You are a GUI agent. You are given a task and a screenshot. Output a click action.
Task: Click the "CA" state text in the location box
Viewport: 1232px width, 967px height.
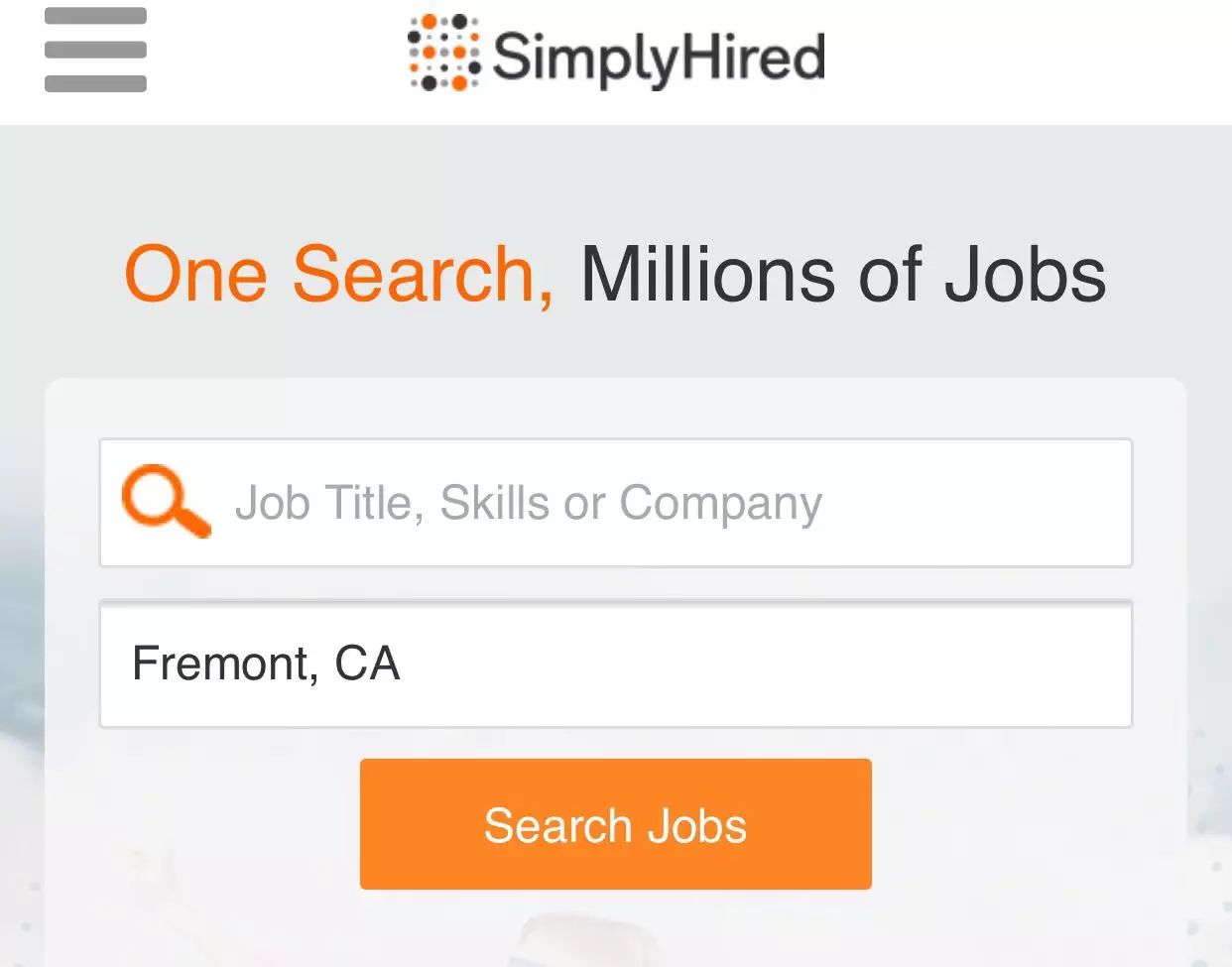(x=367, y=664)
